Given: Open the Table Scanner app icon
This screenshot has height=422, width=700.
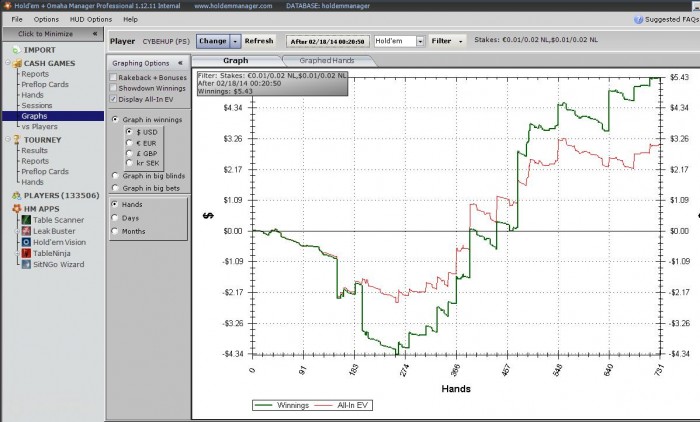Looking at the screenshot, I should [26, 220].
